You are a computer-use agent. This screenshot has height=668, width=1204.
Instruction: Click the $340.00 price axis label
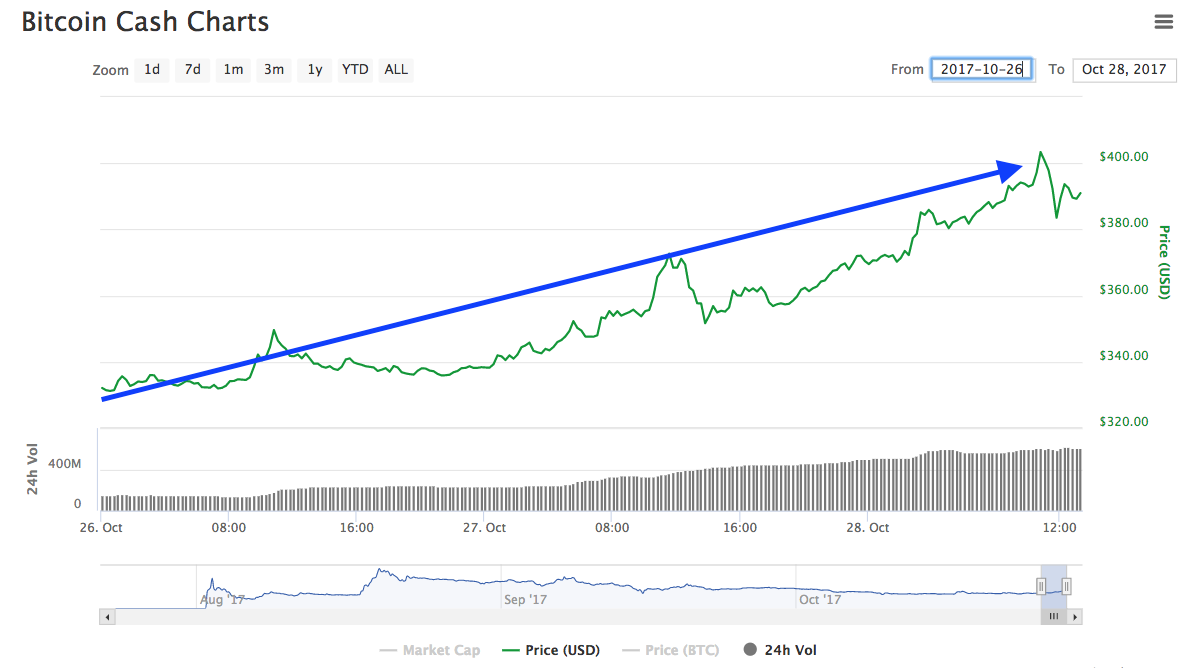coord(1124,356)
